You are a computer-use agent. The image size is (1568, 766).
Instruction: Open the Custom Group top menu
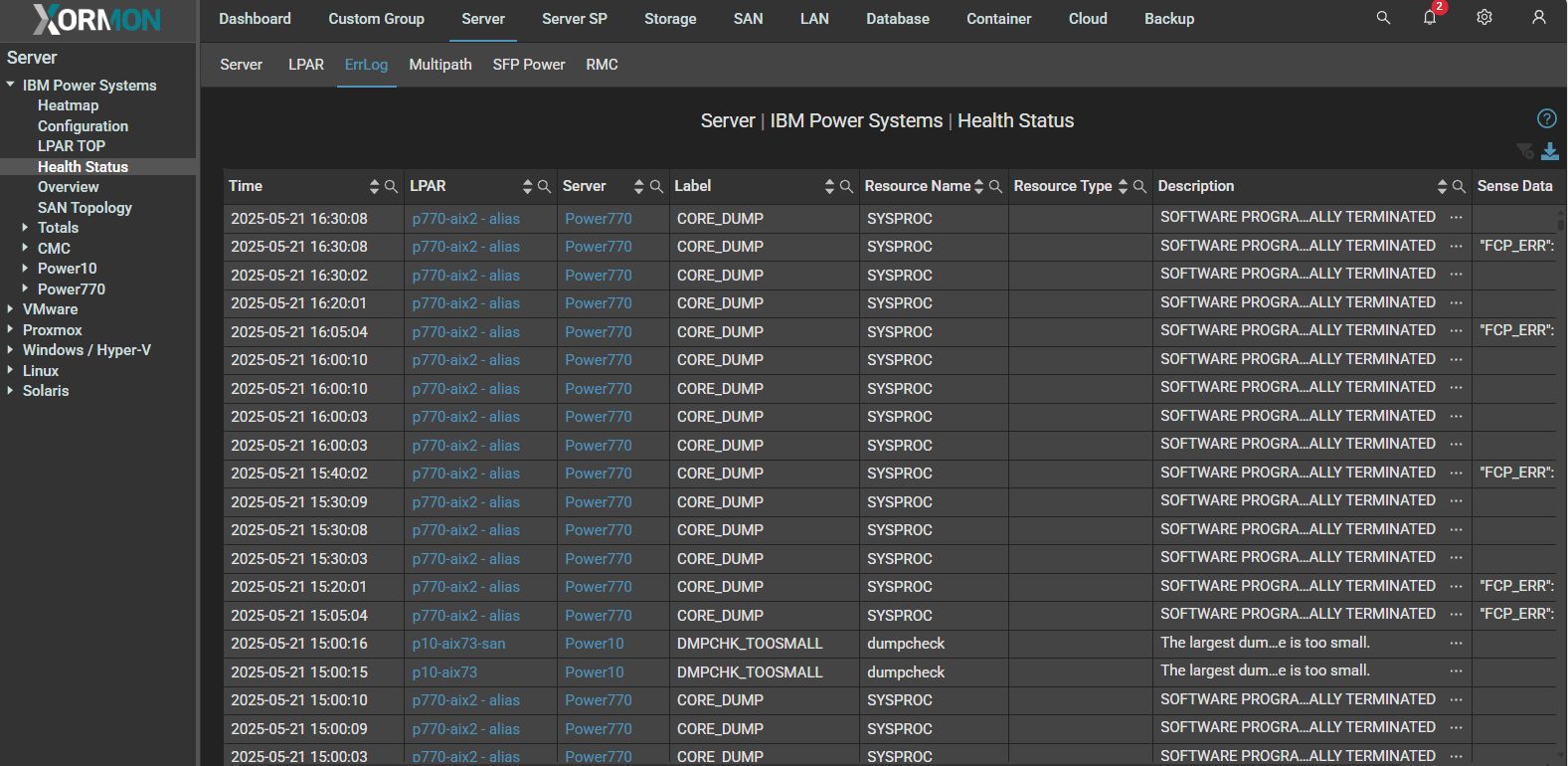point(376,19)
